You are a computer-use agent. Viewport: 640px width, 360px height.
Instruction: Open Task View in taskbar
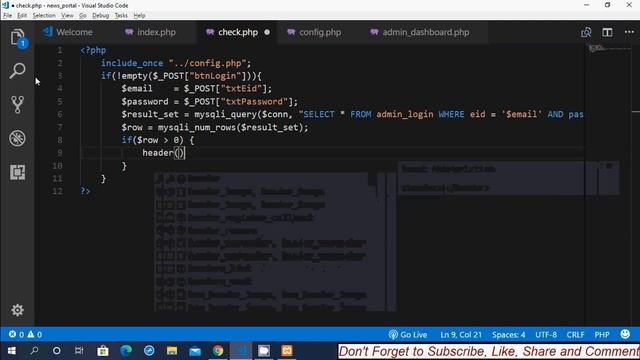coord(79,351)
